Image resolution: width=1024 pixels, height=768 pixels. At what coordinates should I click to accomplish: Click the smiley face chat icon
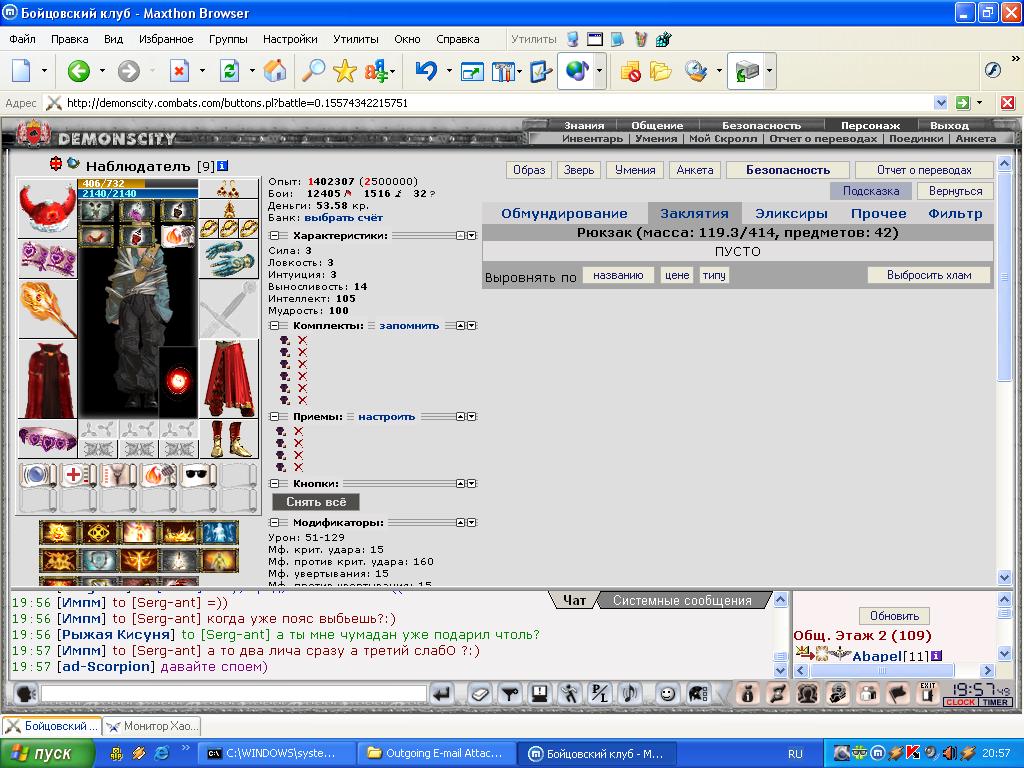point(667,693)
